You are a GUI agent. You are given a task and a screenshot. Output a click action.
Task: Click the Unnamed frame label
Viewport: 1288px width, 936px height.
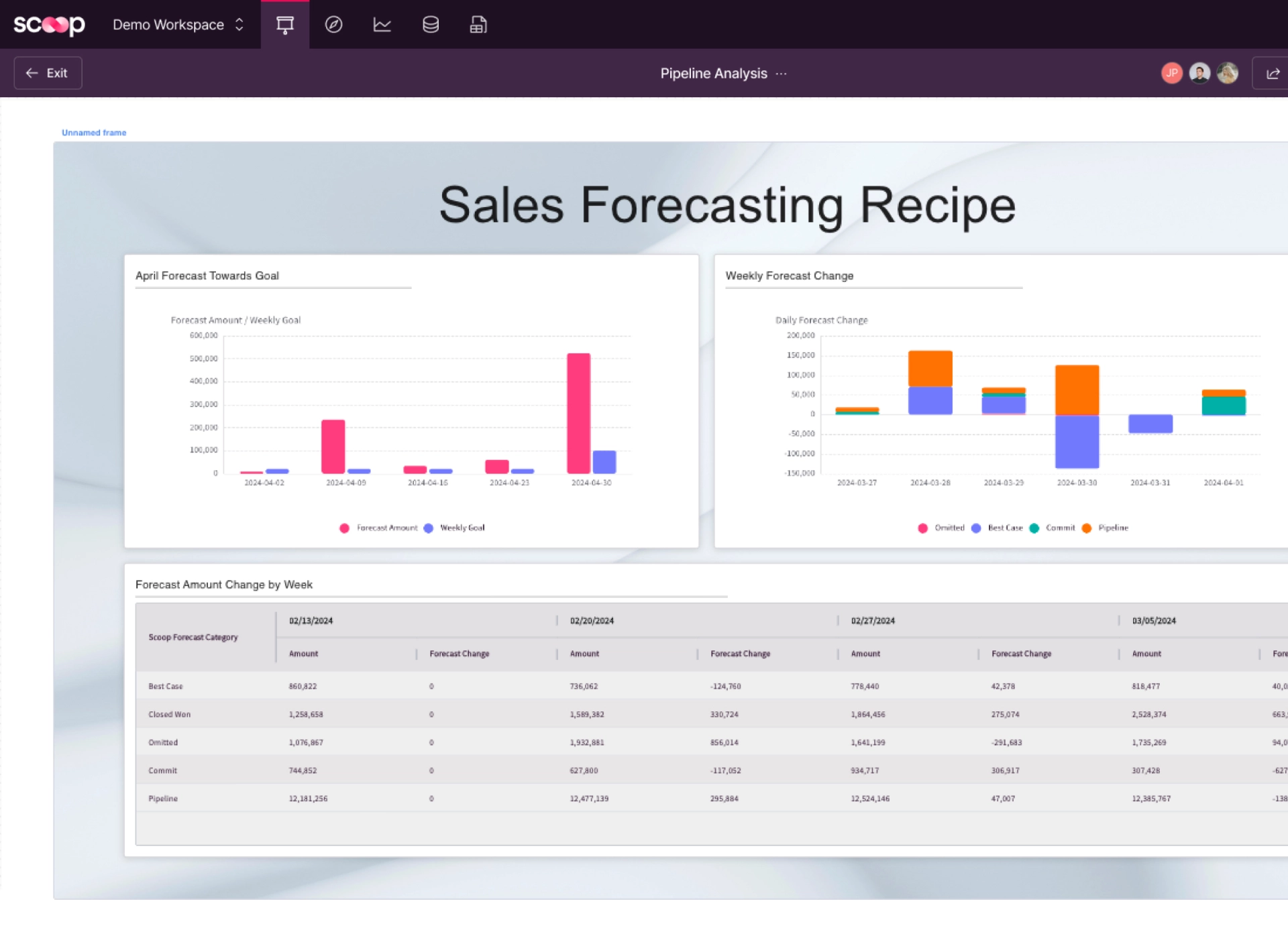[94, 132]
